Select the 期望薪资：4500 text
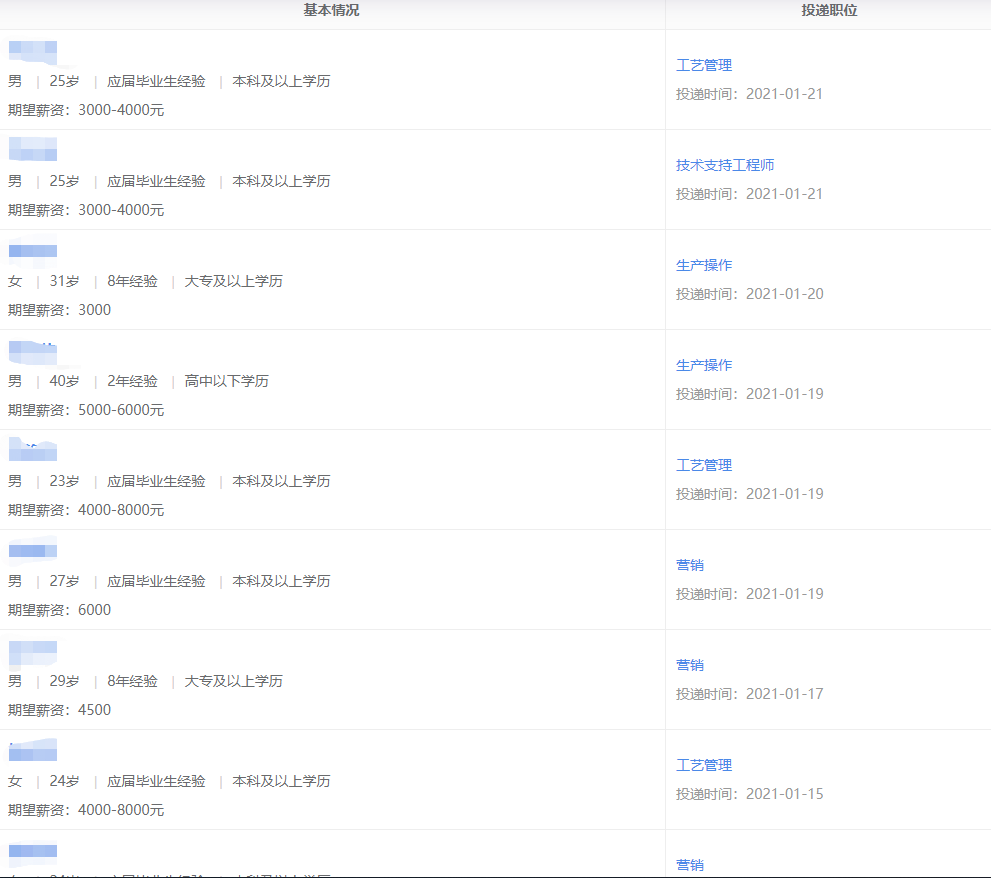 click(59, 710)
